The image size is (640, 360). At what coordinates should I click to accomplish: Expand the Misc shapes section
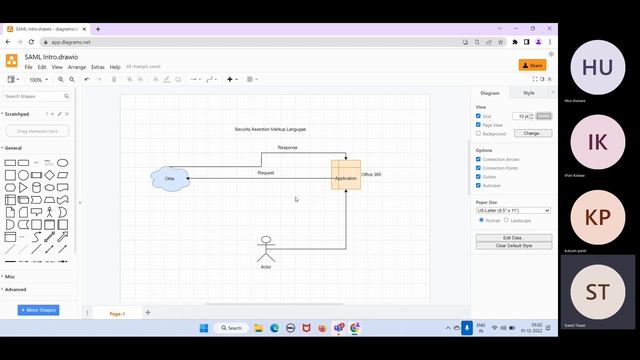[x=10, y=277]
